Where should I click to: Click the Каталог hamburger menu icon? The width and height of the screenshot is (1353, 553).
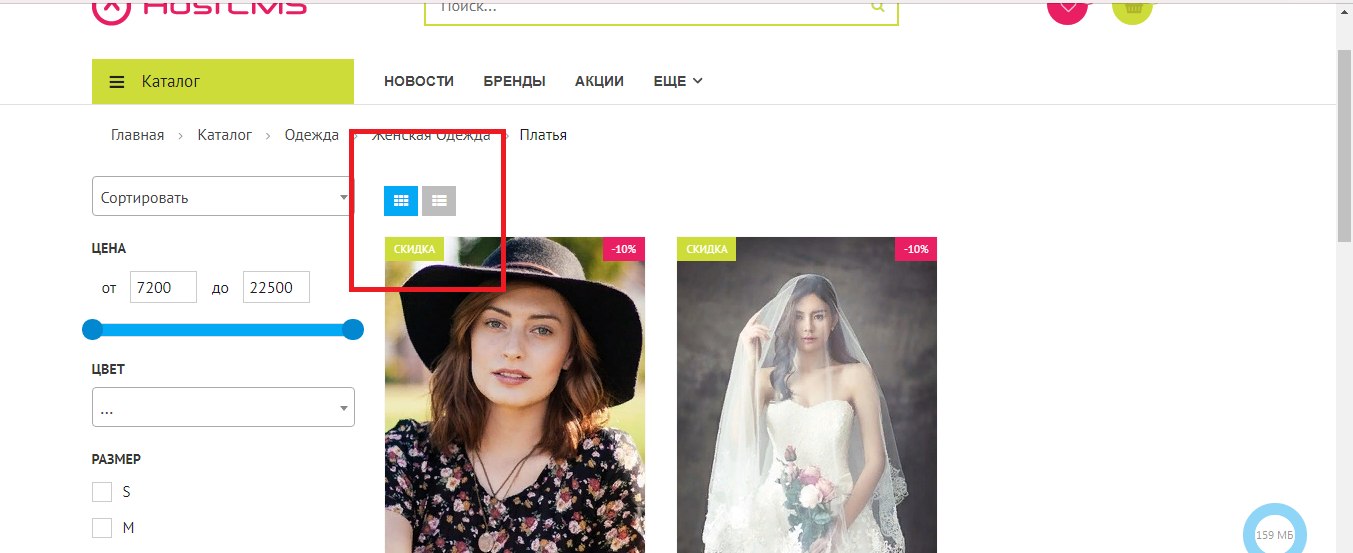[x=117, y=82]
